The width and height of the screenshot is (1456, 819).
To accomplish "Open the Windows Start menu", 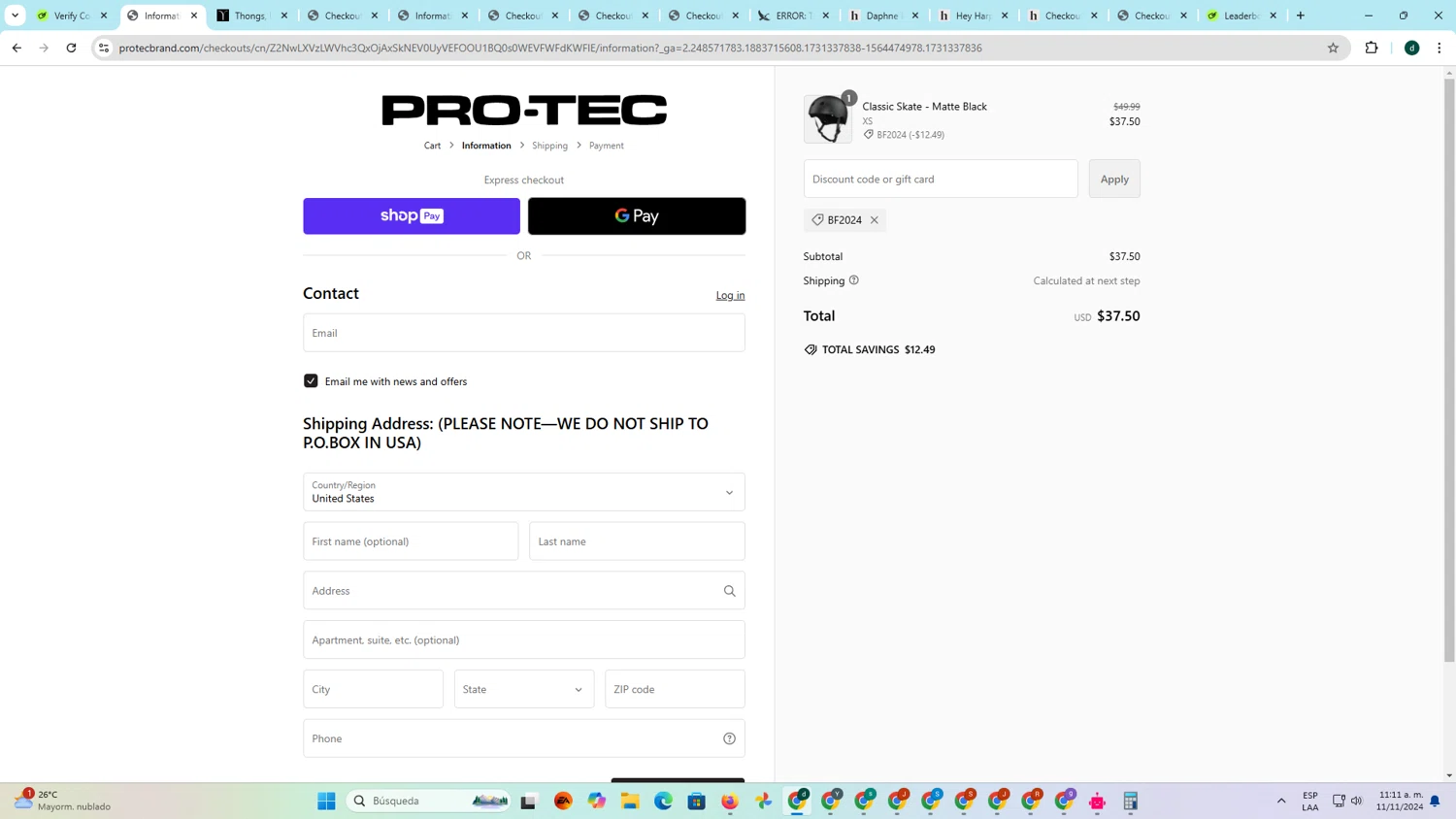I will [x=326, y=801].
